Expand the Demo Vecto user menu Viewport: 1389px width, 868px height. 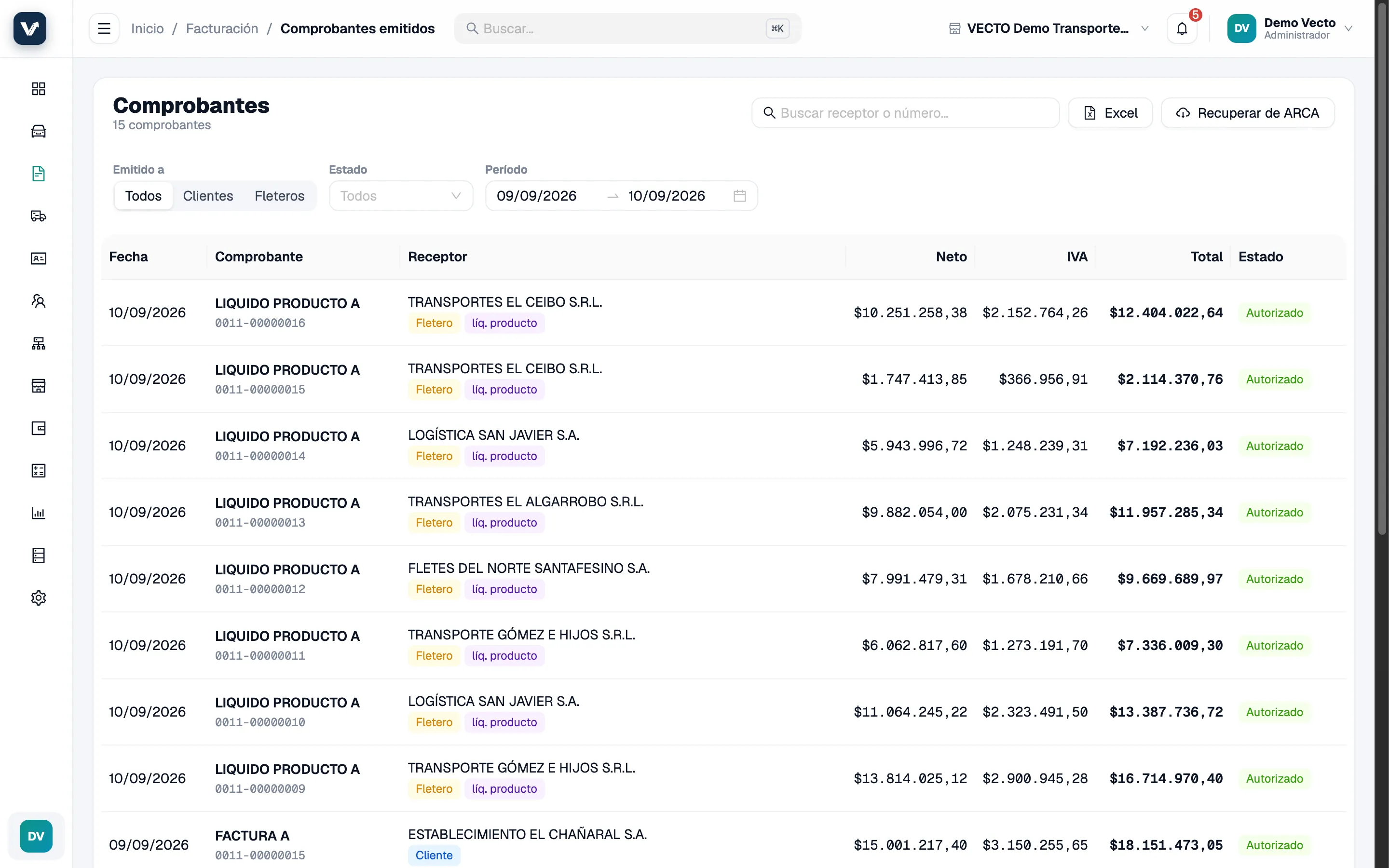pyautogui.click(x=1290, y=28)
